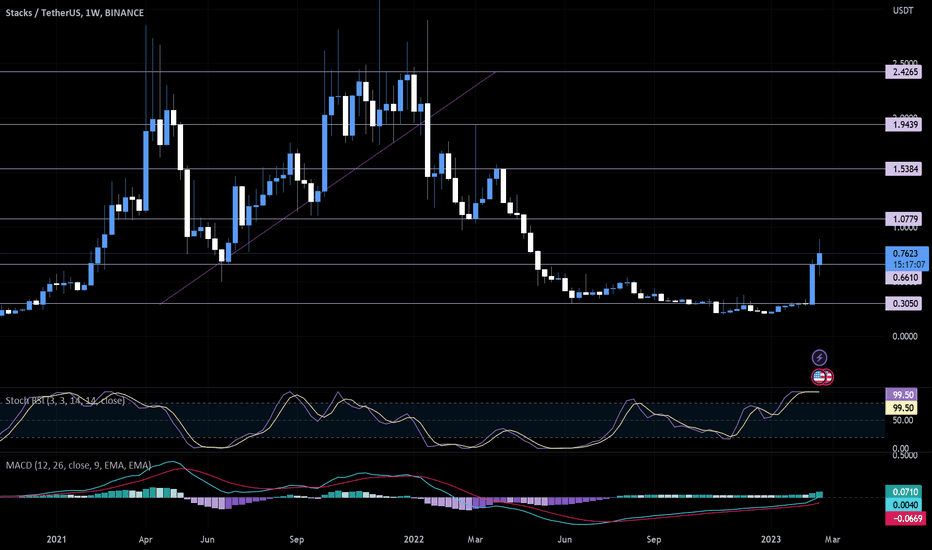Click the MACD indicator legend
932x550 pixels.
[x=78, y=465]
